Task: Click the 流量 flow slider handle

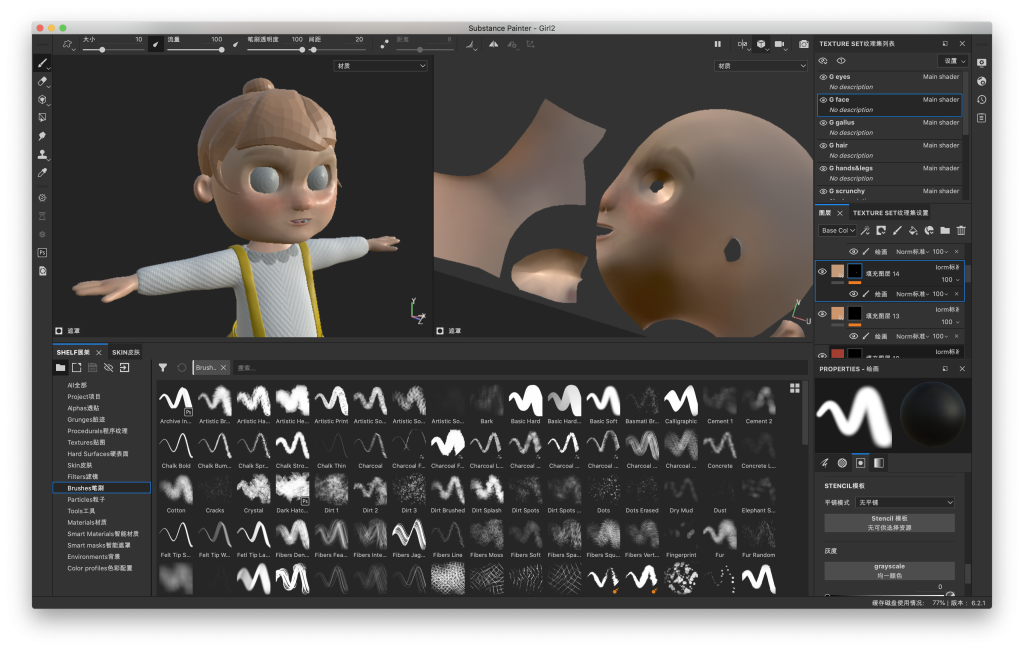Action: click(x=221, y=50)
